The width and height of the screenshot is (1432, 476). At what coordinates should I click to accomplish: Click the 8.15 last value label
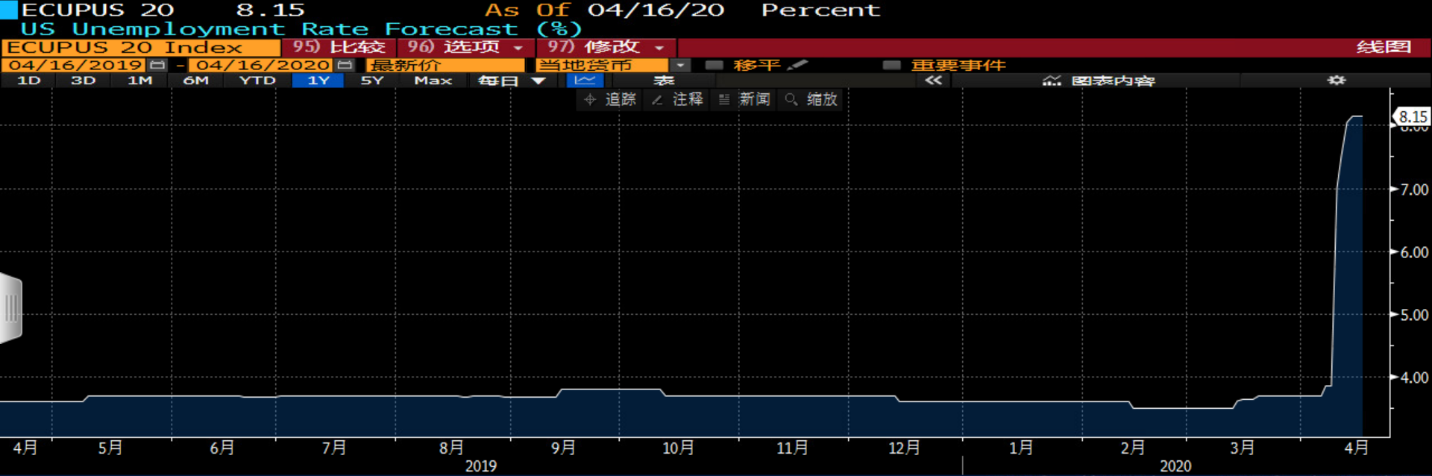point(1413,117)
